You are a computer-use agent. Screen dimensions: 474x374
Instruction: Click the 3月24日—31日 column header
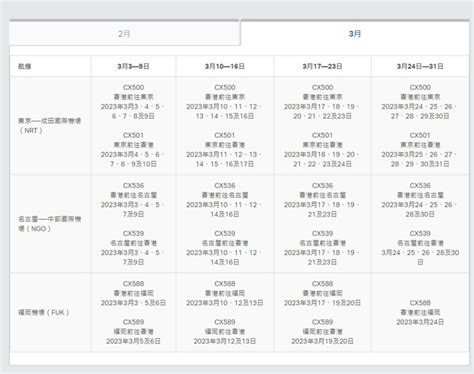[420, 66]
